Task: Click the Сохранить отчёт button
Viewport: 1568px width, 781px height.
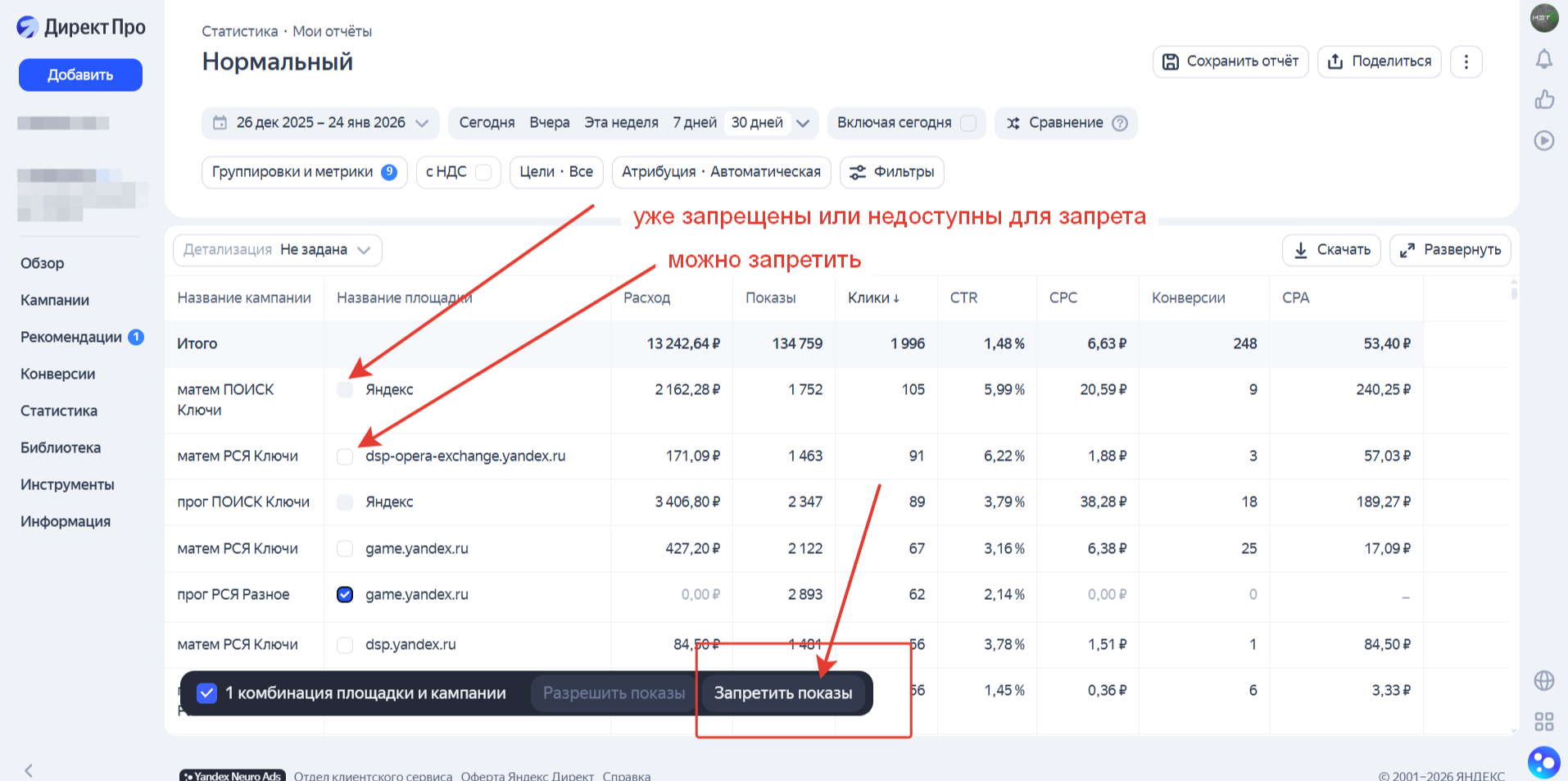Action: coord(1230,61)
